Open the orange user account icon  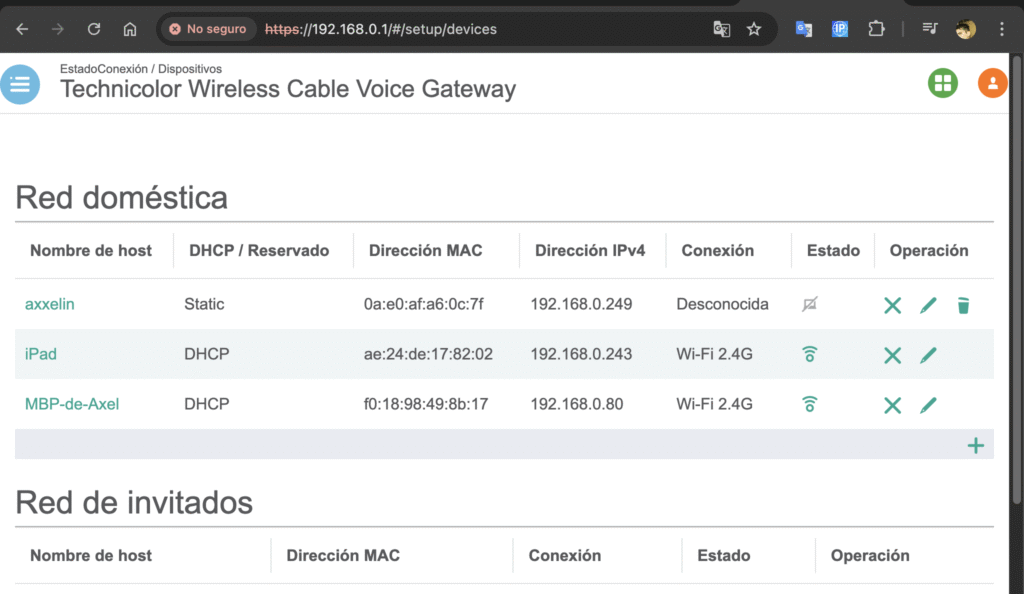click(992, 83)
